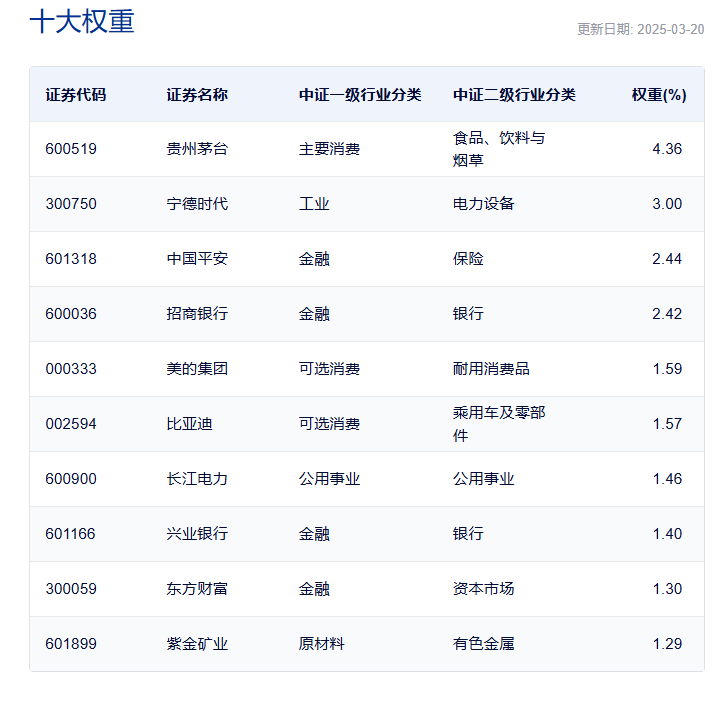Image resolution: width=724 pixels, height=716 pixels.
Task: Select security code 600519
Action: point(71,149)
